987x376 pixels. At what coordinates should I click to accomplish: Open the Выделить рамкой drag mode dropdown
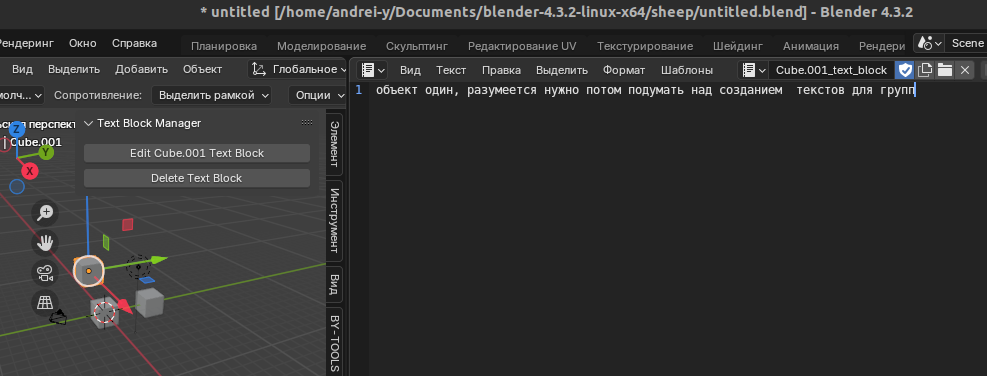[212, 95]
